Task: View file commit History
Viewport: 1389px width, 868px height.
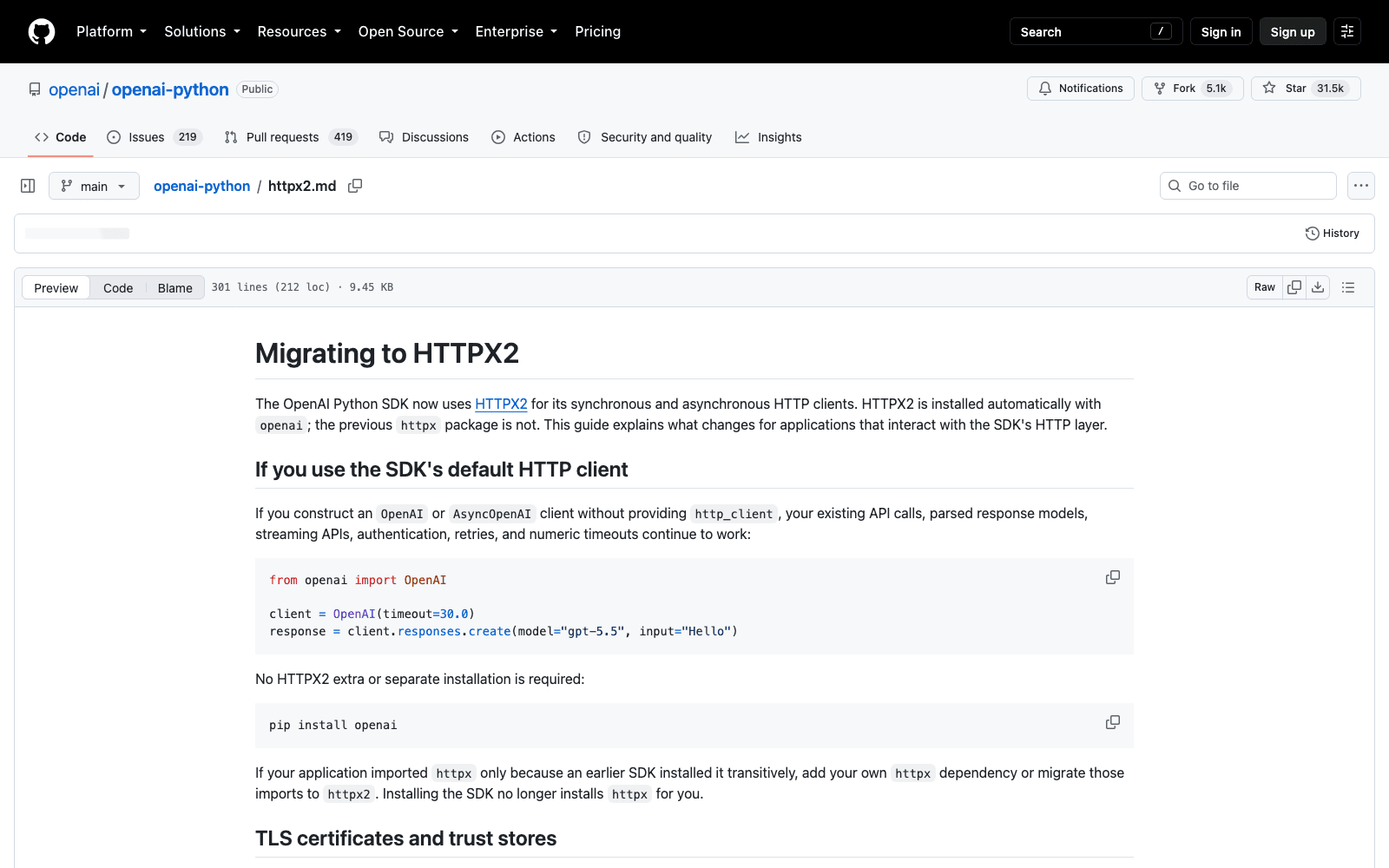Action: click(x=1333, y=233)
